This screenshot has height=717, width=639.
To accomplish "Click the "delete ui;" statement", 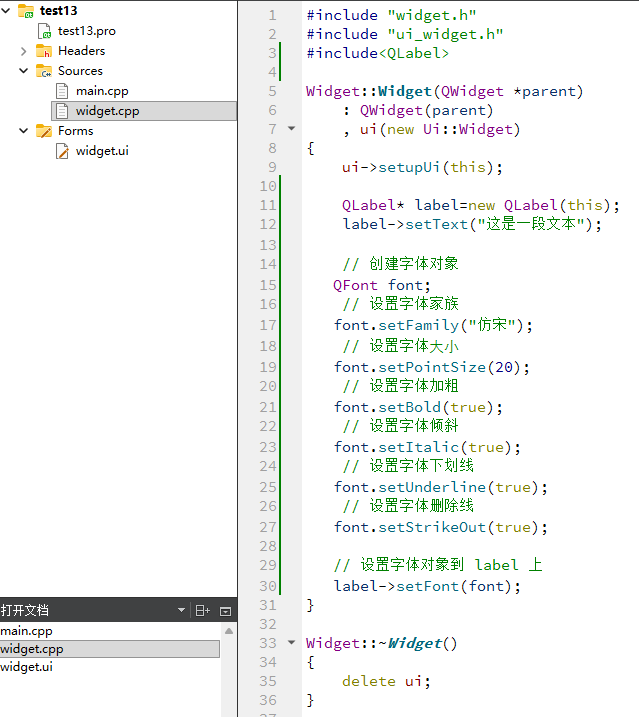I will [x=387, y=681].
